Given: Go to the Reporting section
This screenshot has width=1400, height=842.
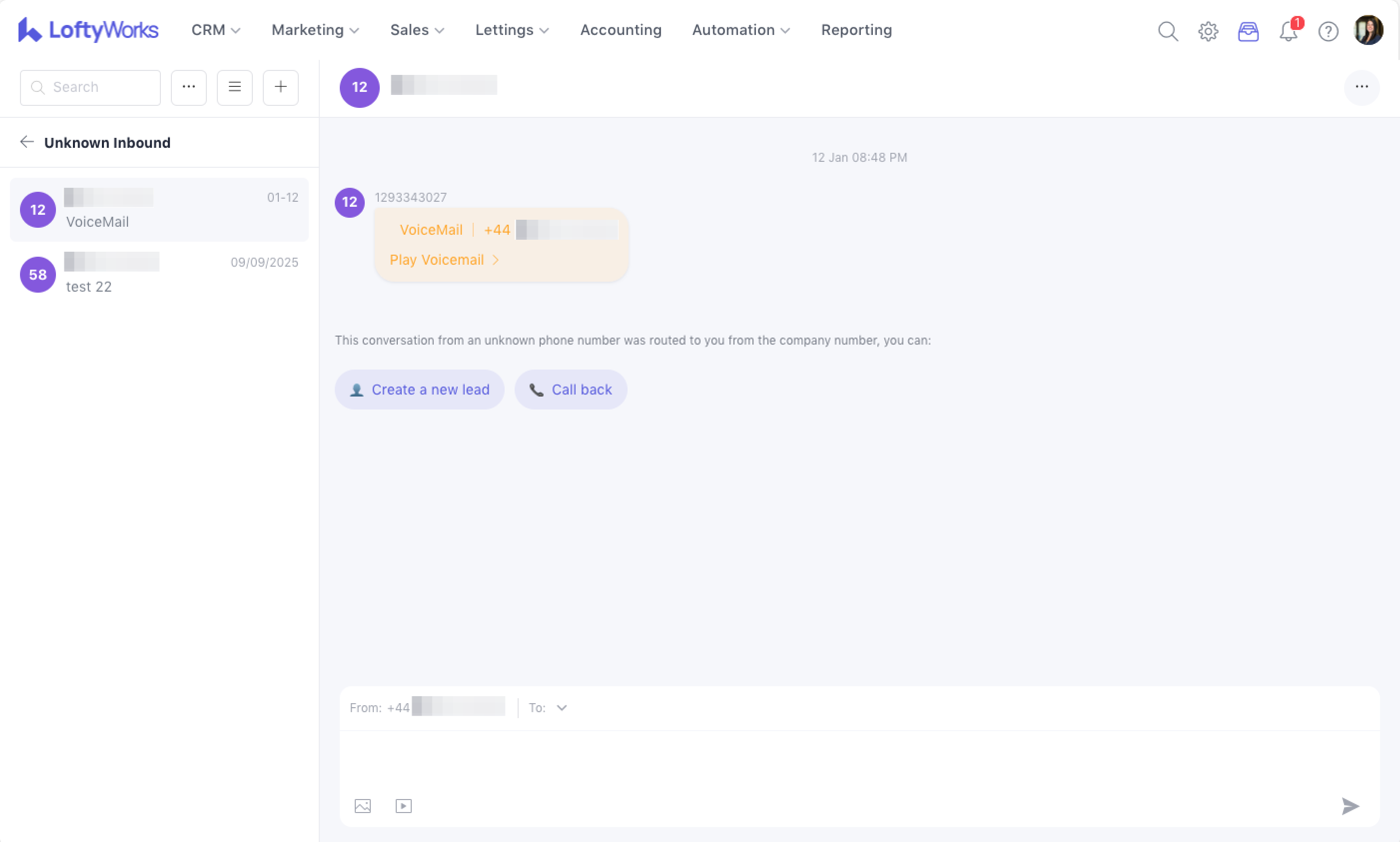Looking at the screenshot, I should tap(856, 30).
